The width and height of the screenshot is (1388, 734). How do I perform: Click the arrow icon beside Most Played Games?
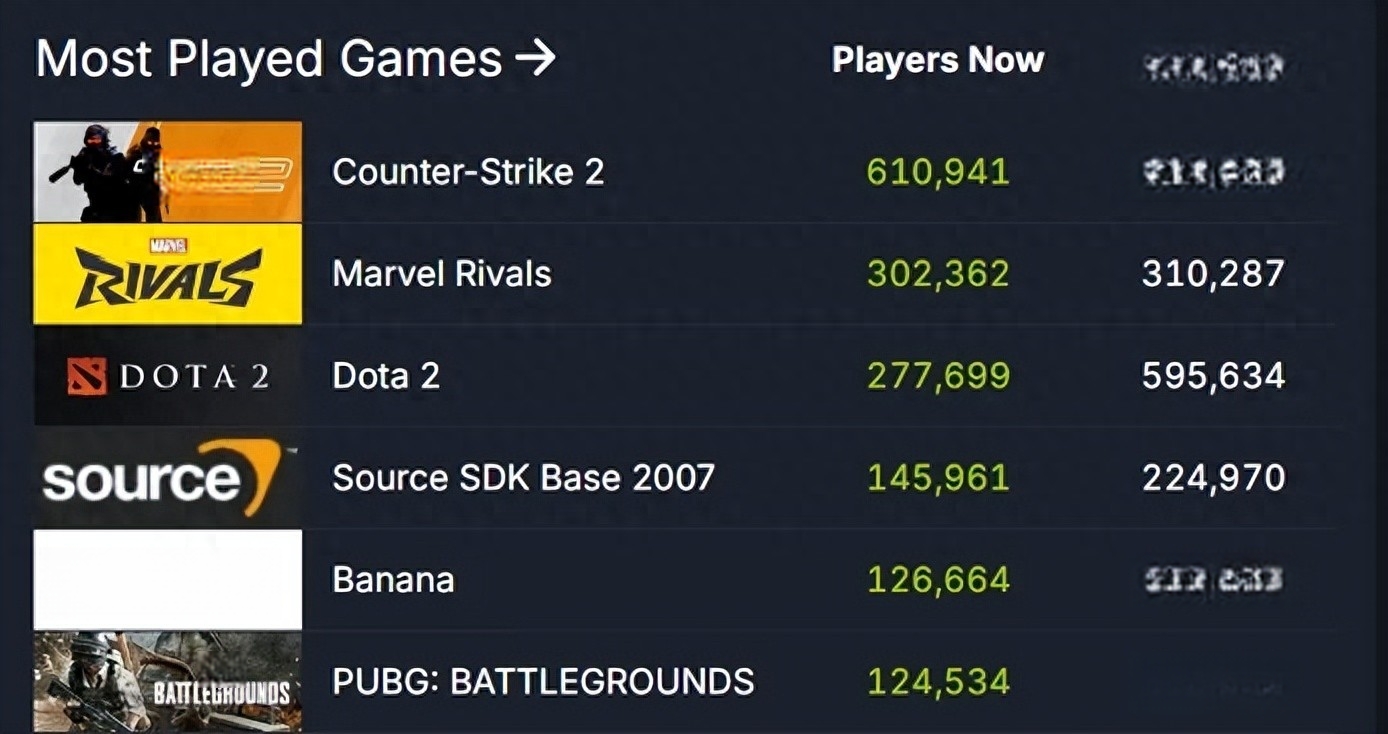pyautogui.click(x=535, y=60)
